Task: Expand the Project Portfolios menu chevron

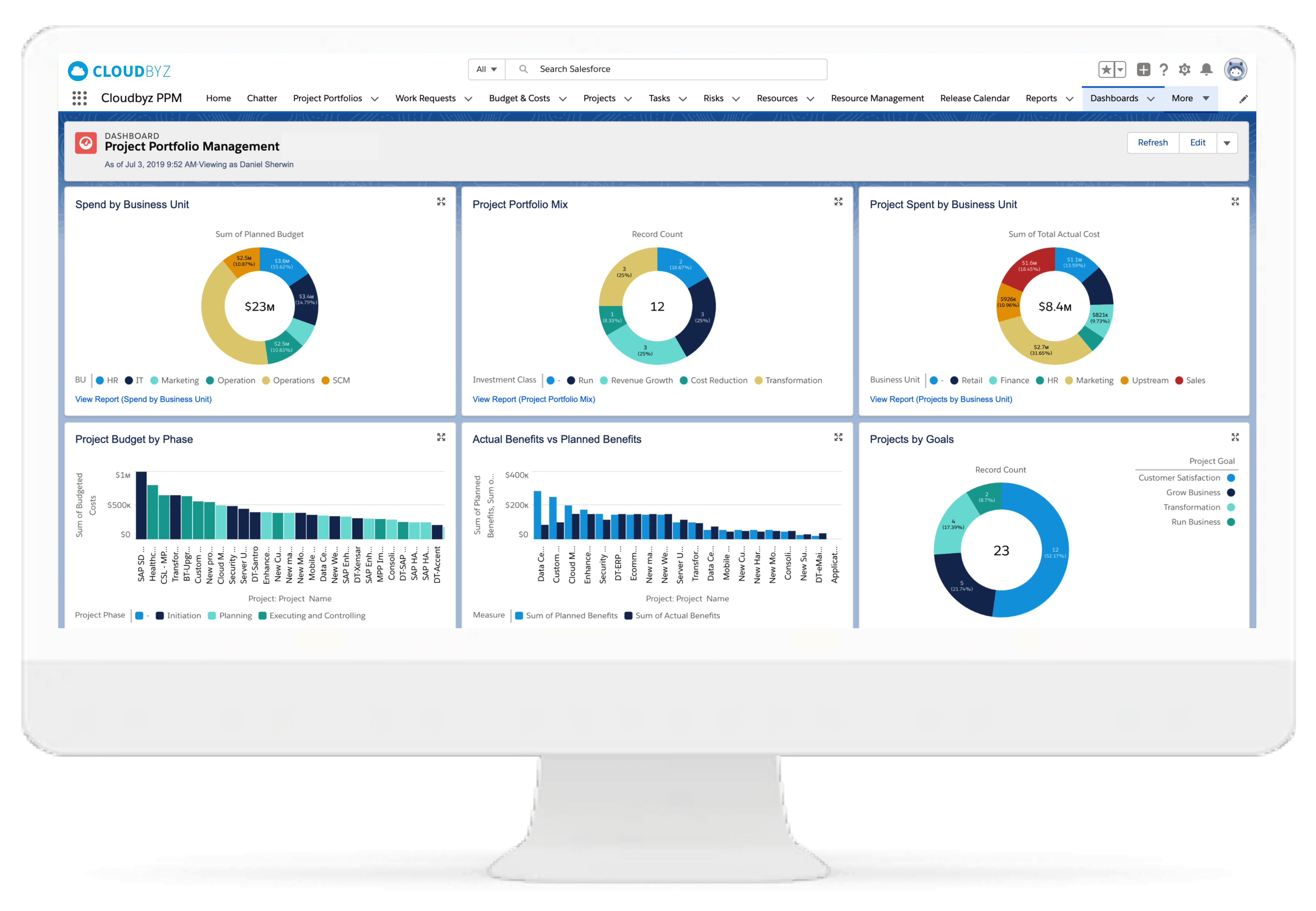Action: [x=375, y=99]
